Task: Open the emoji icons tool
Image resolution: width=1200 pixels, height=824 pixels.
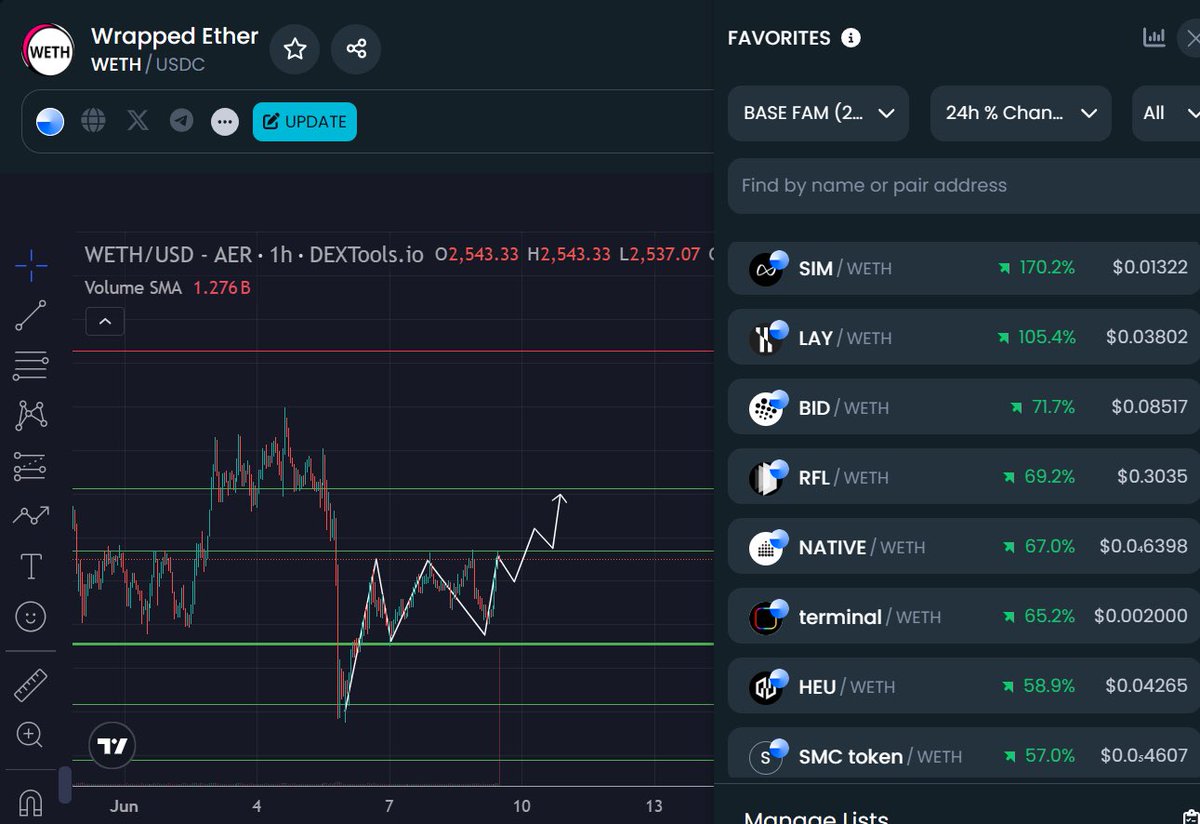Action: click(x=31, y=617)
